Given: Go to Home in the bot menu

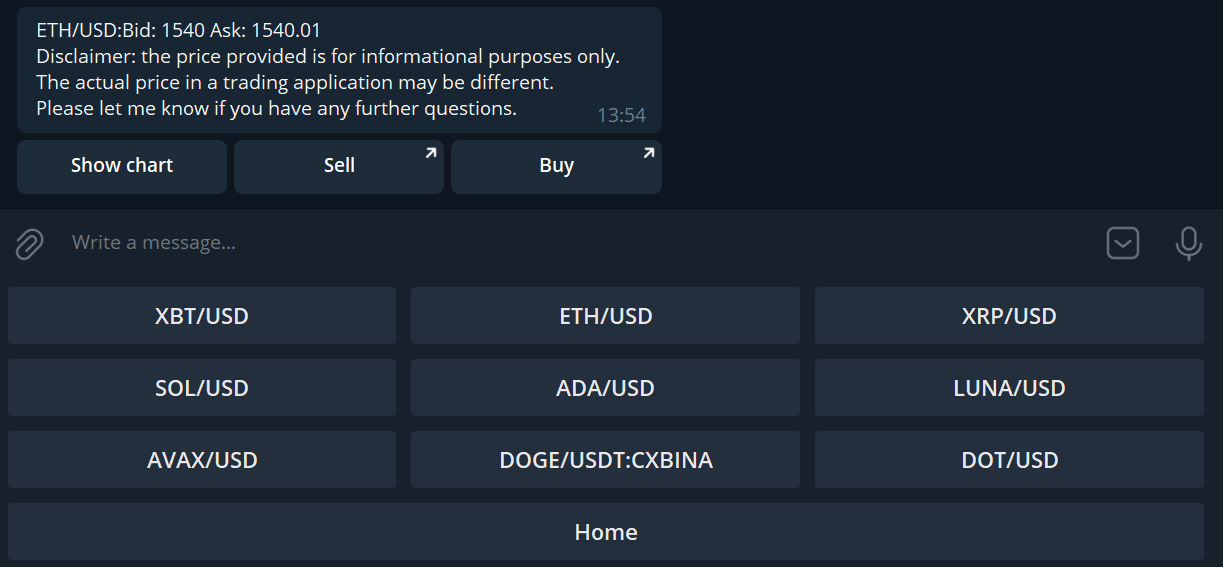Looking at the screenshot, I should (x=605, y=532).
